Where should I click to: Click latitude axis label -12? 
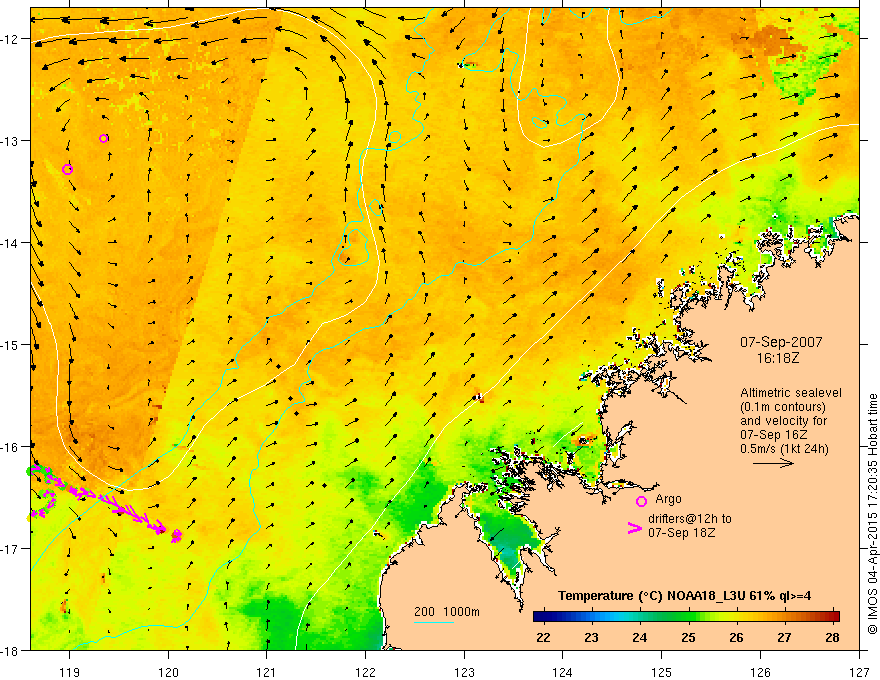(x=11, y=39)
